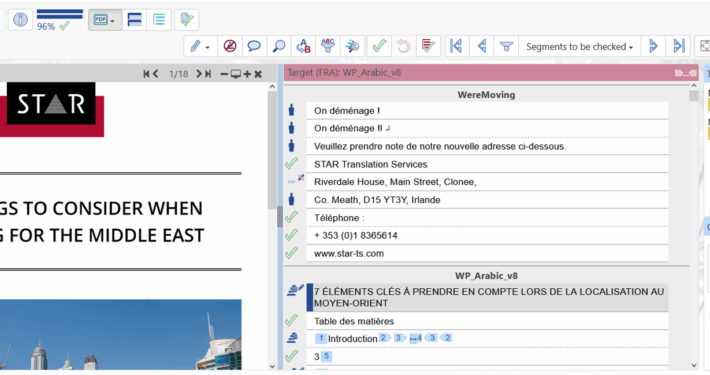710x375 pixels.
Task: Select segment 'Téléphone :'
Action: [487, 217]
